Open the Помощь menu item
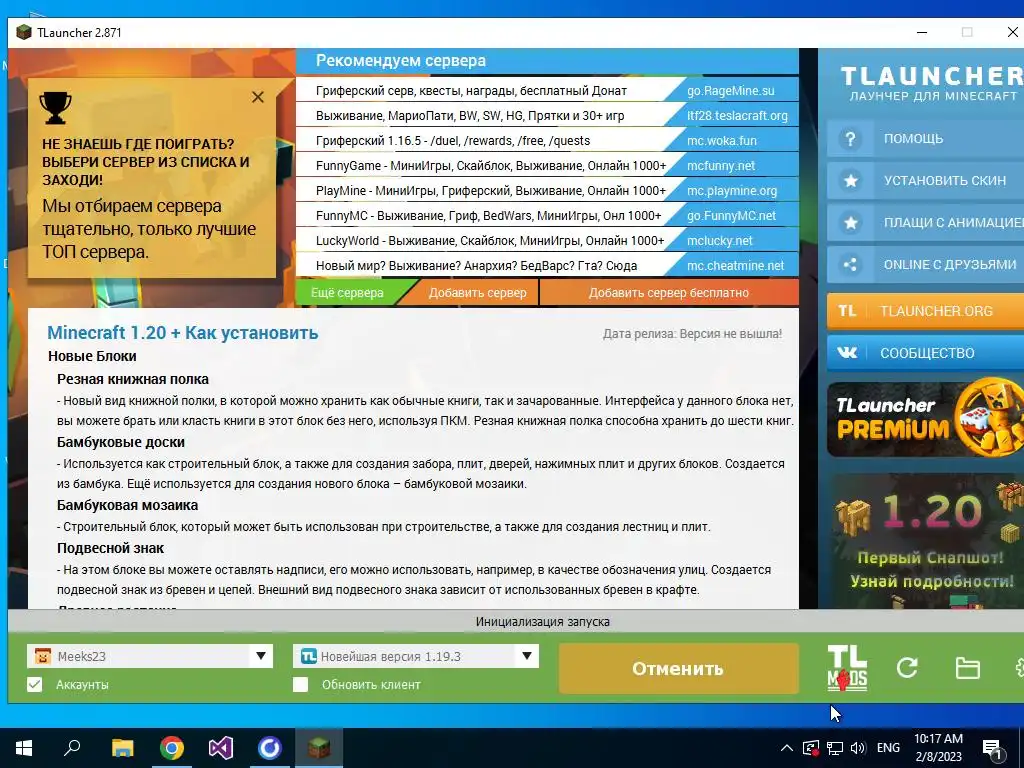This screenshot has width=1024, height=768. click(925, 139)
